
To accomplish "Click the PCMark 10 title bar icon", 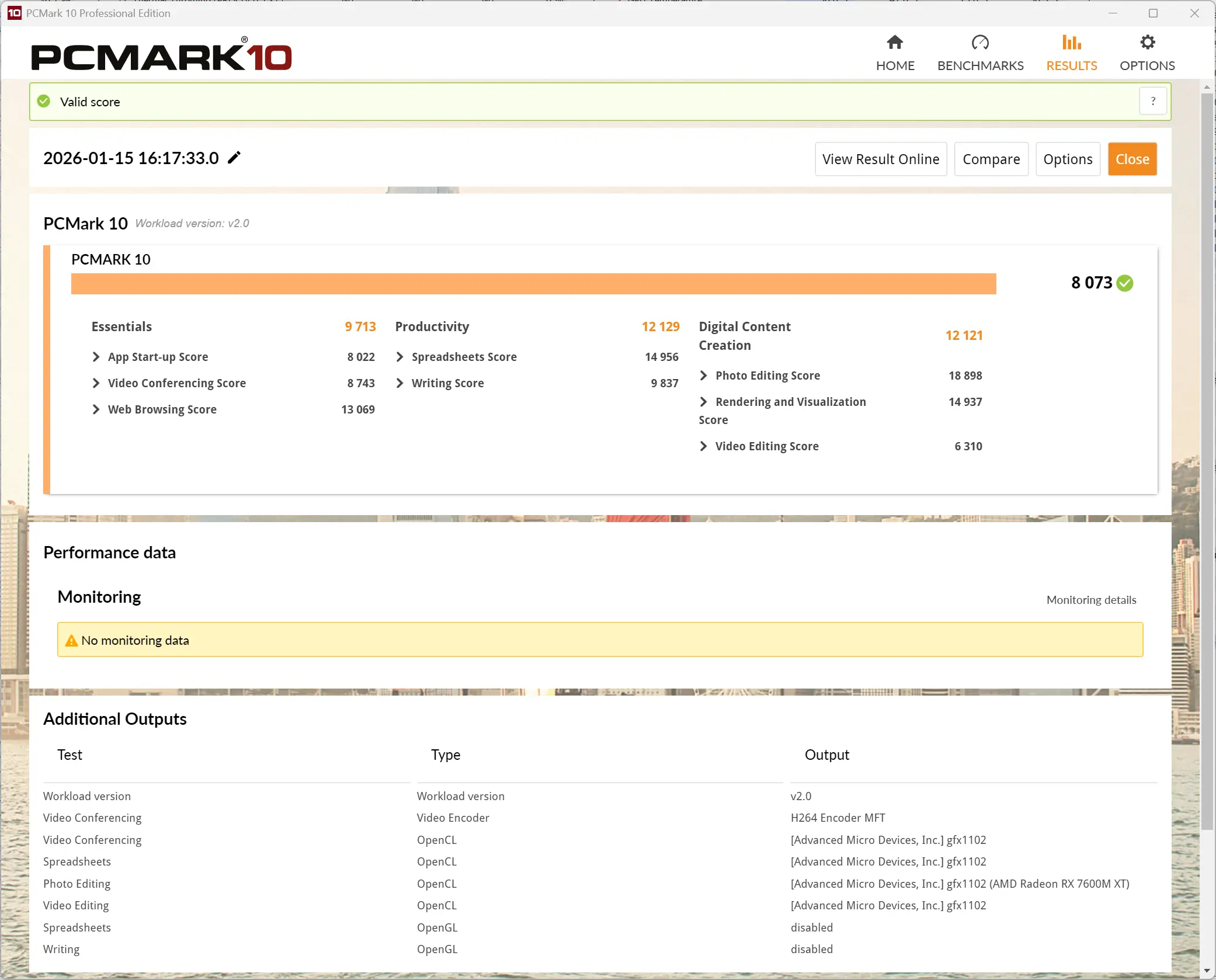I will coord(14,13).
